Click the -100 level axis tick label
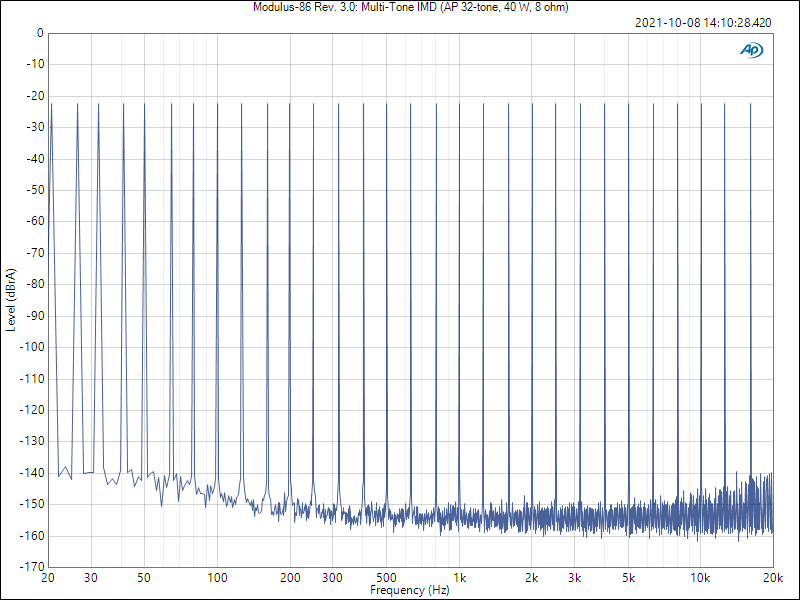The image size is (800, 600). [32, 347]
